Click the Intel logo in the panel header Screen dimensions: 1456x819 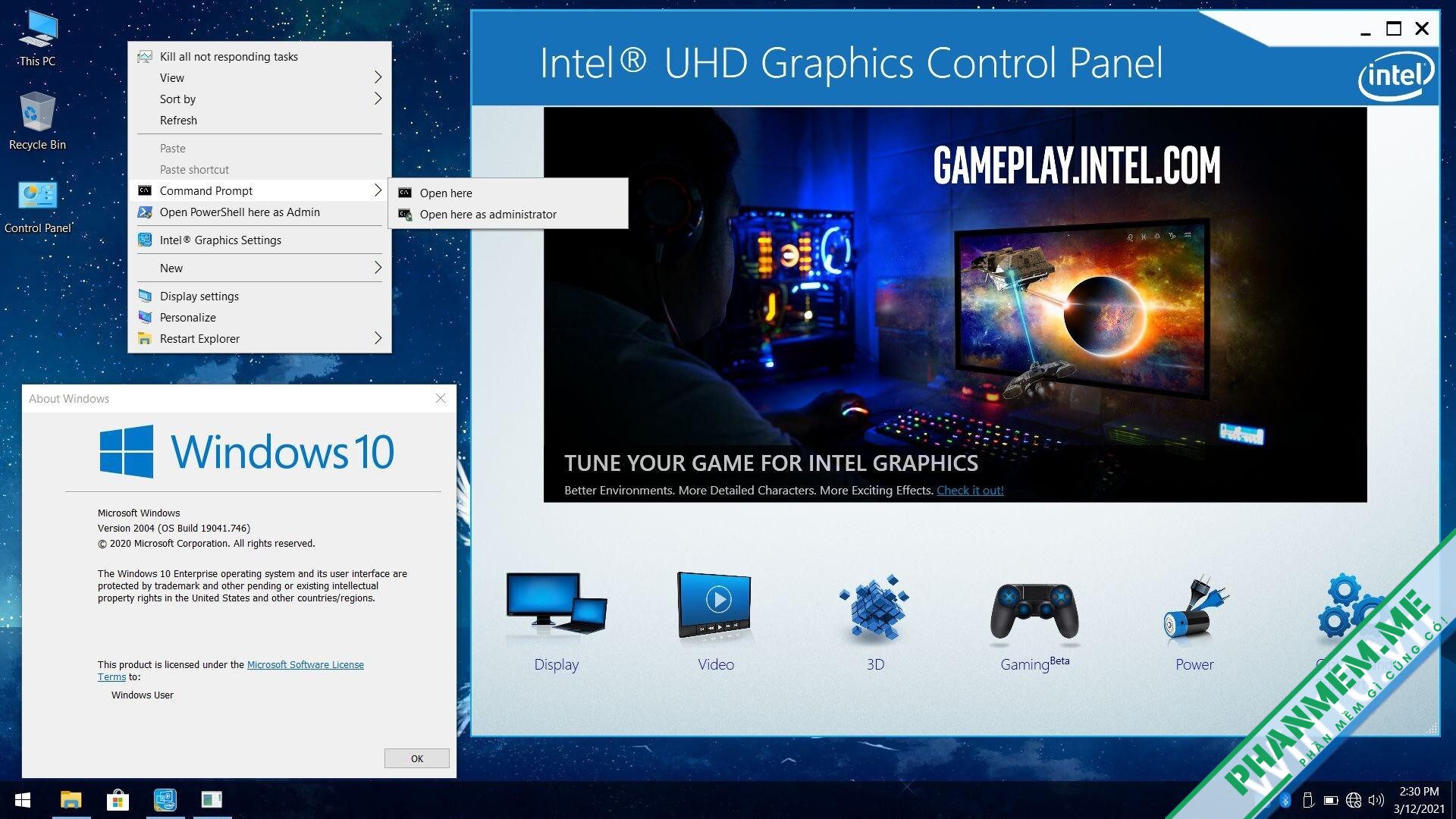(x=1396, y=75)
